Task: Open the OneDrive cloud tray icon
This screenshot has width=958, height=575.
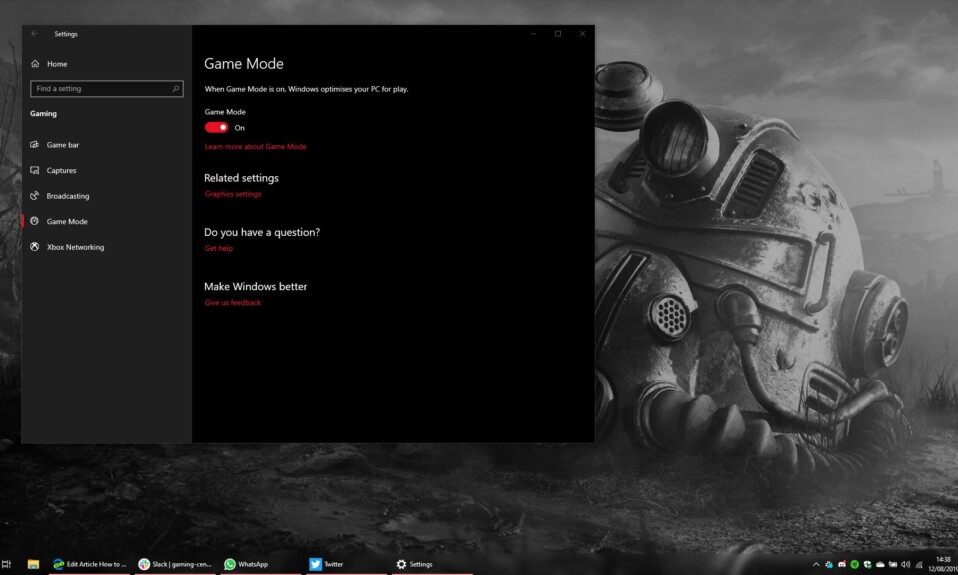Action: 880,565
